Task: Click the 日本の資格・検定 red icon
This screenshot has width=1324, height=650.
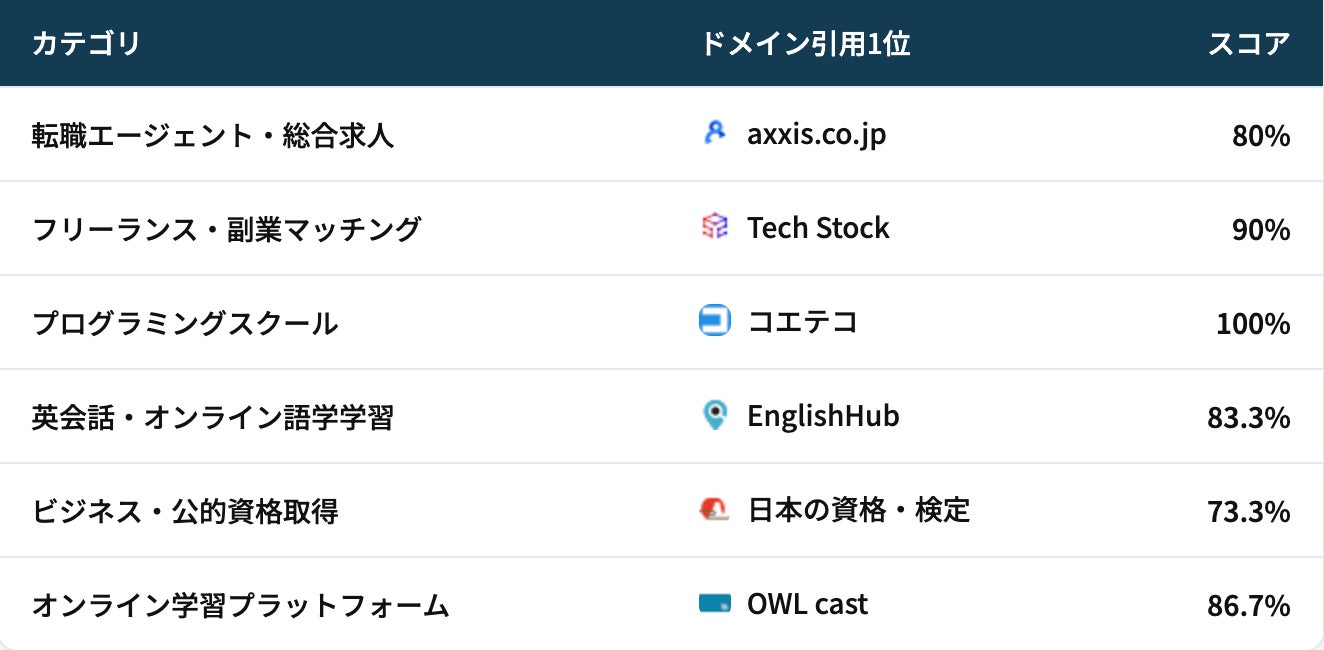Action: click(x=714, y=510)
